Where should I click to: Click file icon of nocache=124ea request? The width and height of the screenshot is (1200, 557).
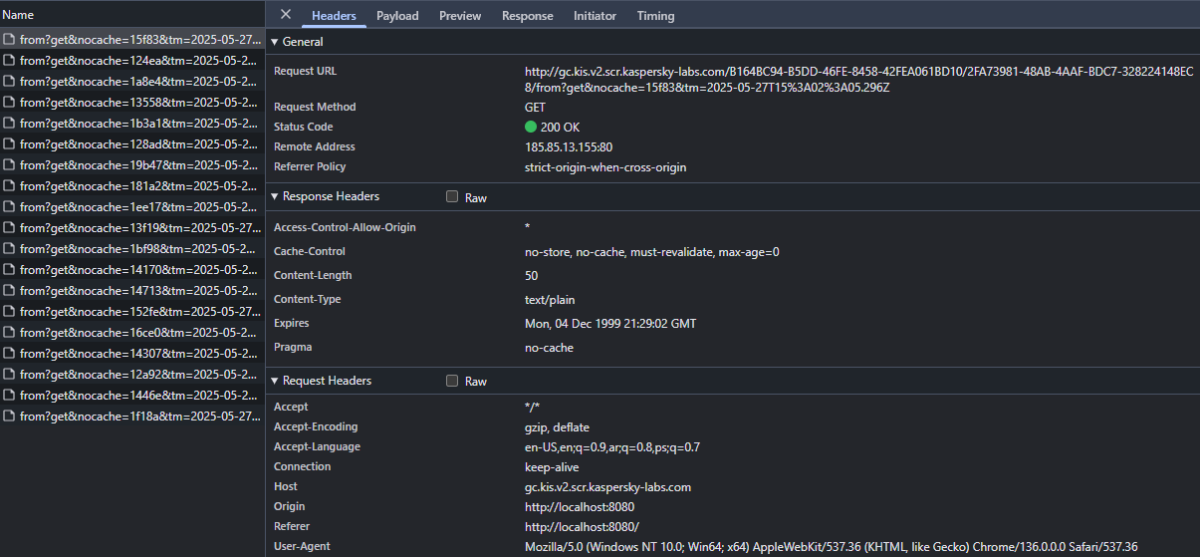[x=9, y=61]
